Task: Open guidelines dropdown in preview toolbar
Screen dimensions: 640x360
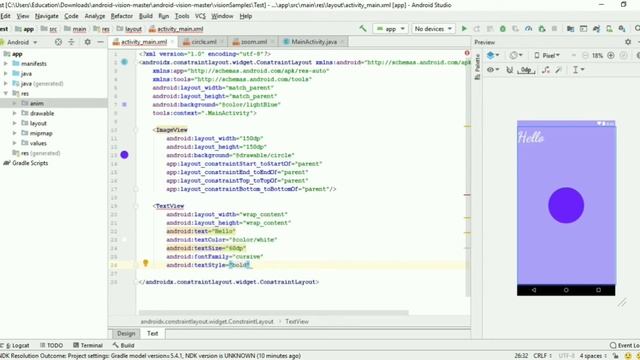Action: (578, 70)
